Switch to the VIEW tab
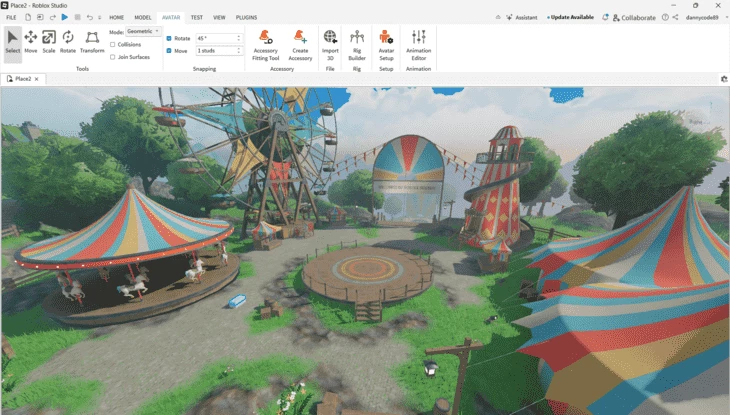The image size is (730, 415). pyautogui.click(x=219, y=17)
